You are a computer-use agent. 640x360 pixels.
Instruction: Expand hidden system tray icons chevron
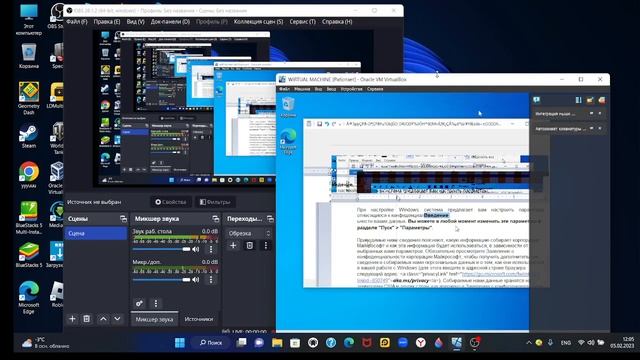pos(529,343)
